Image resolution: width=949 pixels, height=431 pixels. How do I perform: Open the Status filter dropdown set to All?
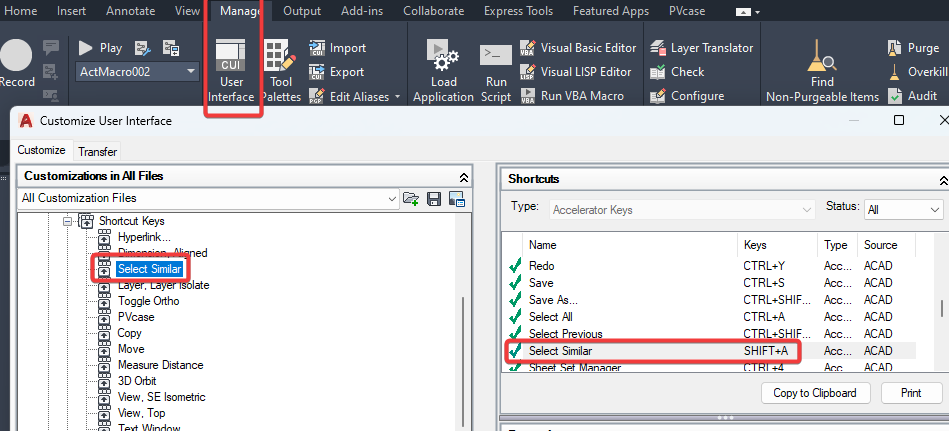903,209
